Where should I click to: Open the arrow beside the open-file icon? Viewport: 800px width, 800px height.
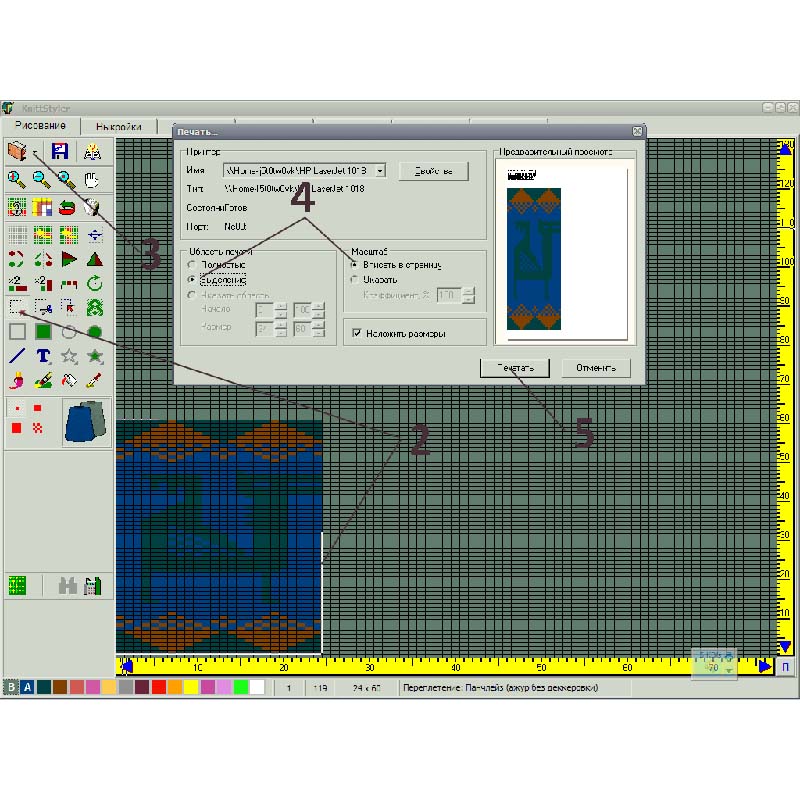point(35,153)
